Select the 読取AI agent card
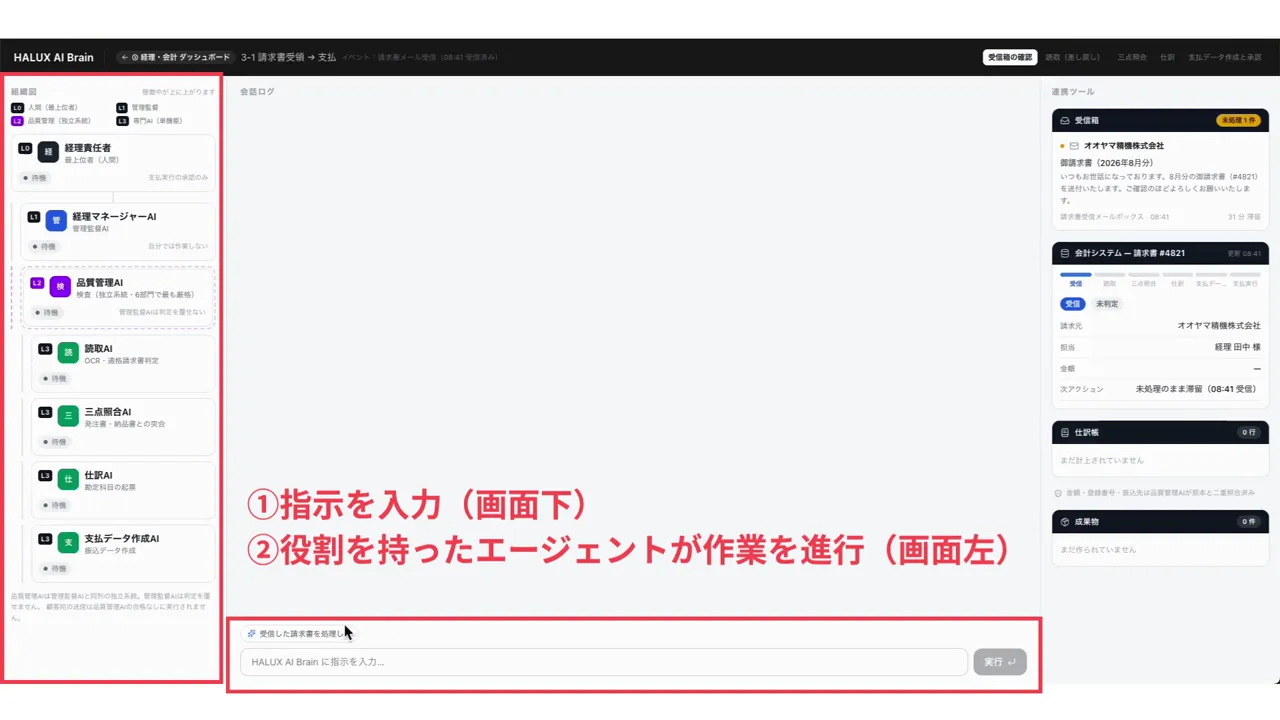1280x720 pixels. point(123,363)
